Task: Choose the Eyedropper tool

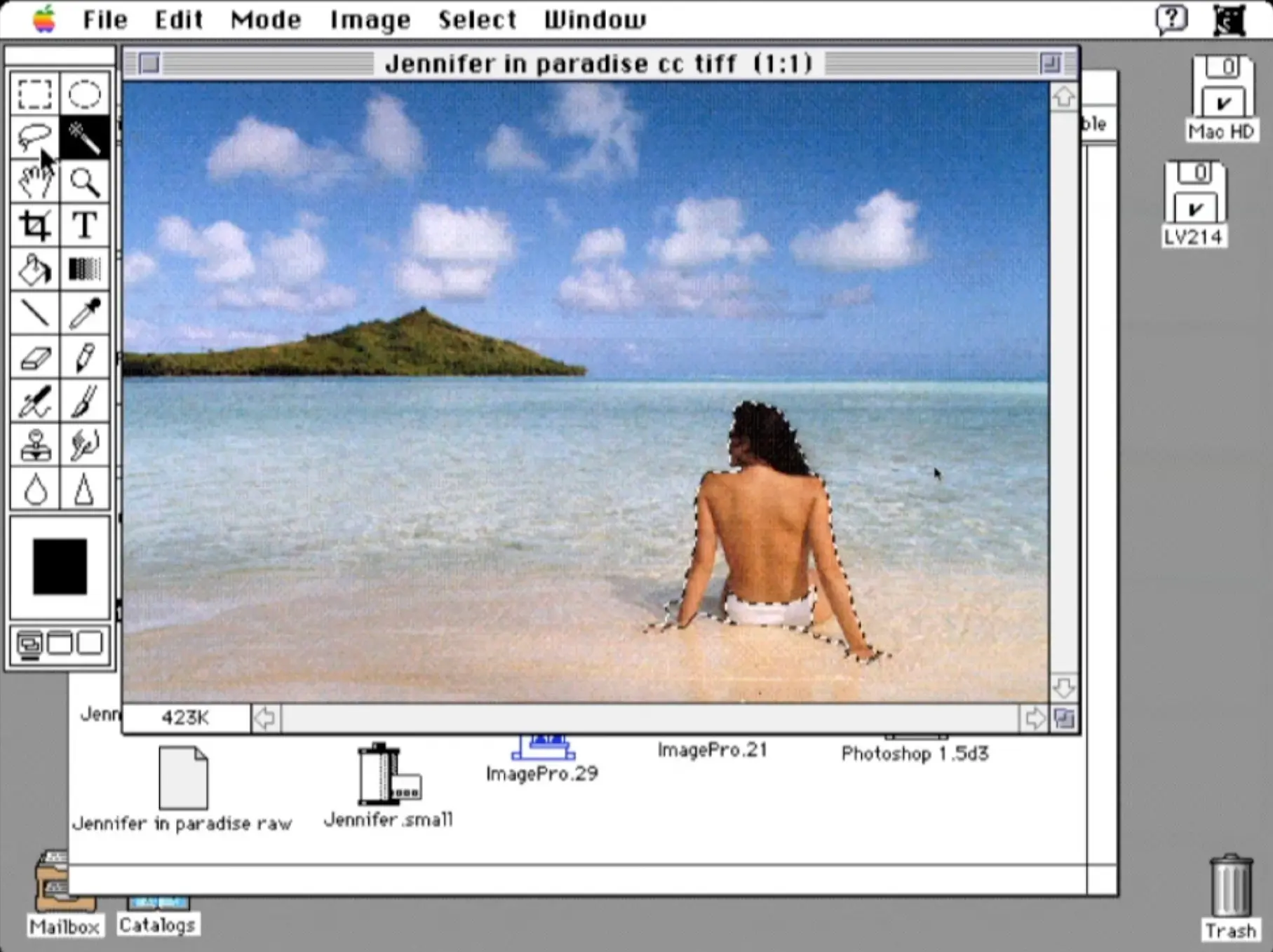Action: (x=85, y=314)
